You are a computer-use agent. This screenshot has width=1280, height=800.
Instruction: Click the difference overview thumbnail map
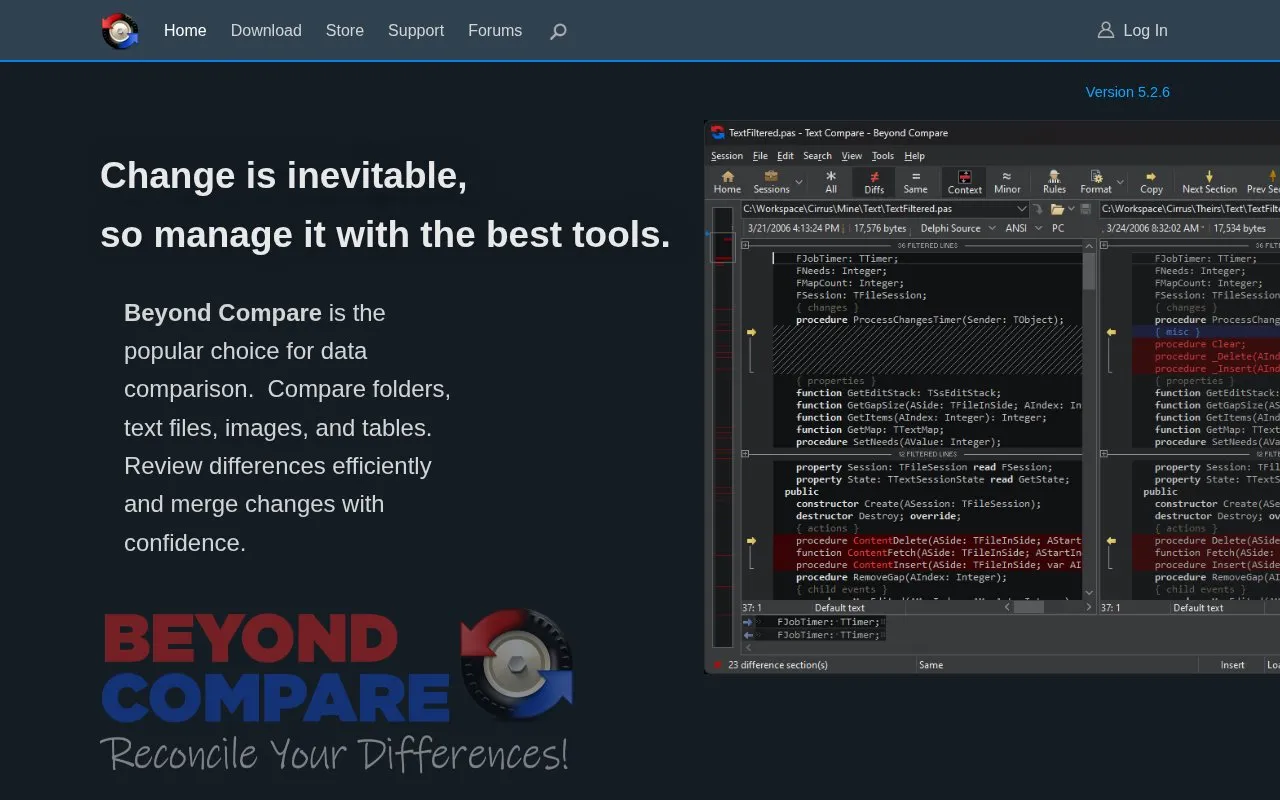tap(722, 427)
